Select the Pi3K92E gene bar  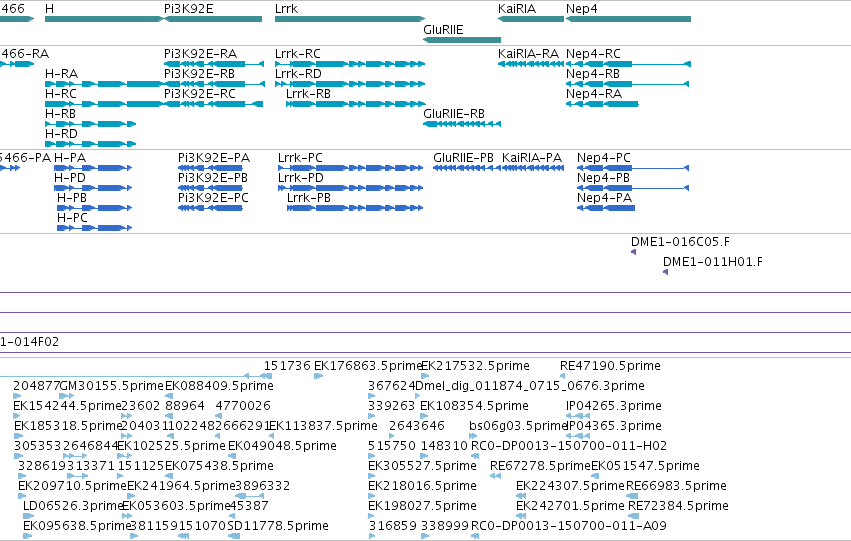(x=213, y=19)
